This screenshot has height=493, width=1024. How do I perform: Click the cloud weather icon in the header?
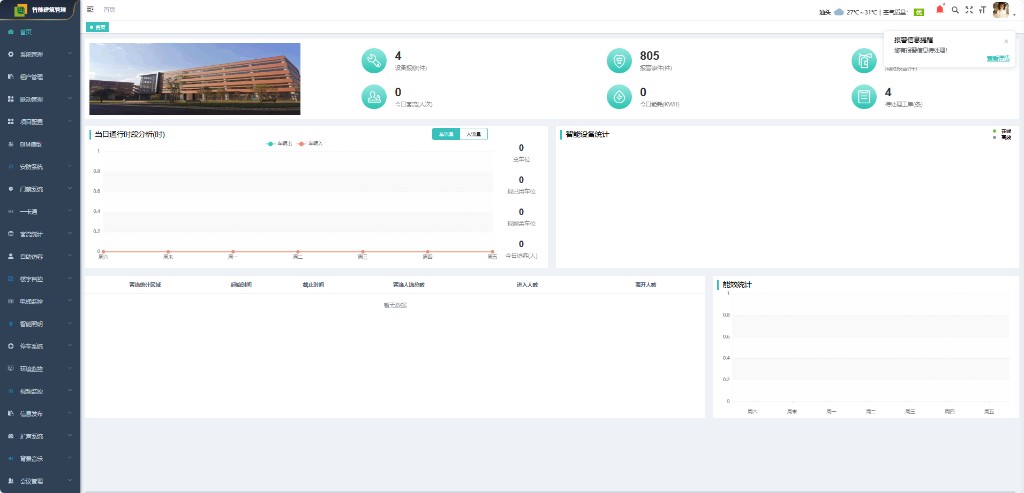[x=839, y=12]
